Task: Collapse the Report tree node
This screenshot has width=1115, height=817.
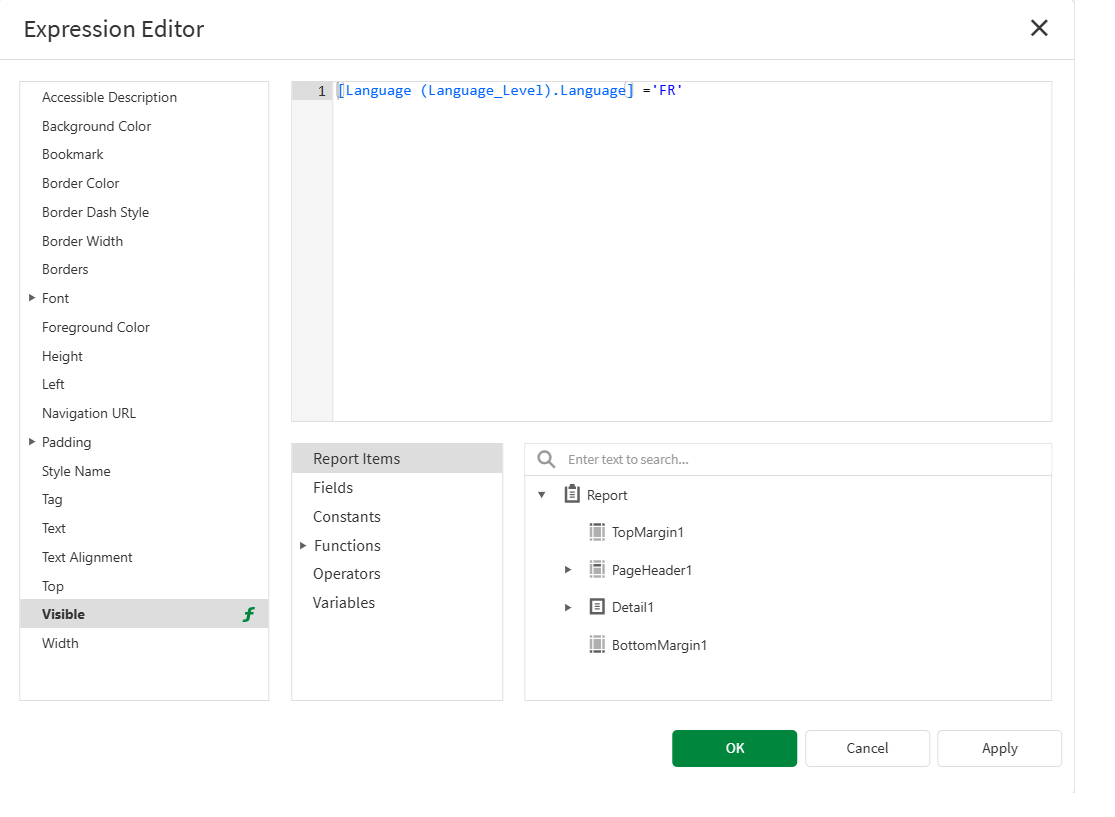Action: pyautogui.click(x=542, y=495)
